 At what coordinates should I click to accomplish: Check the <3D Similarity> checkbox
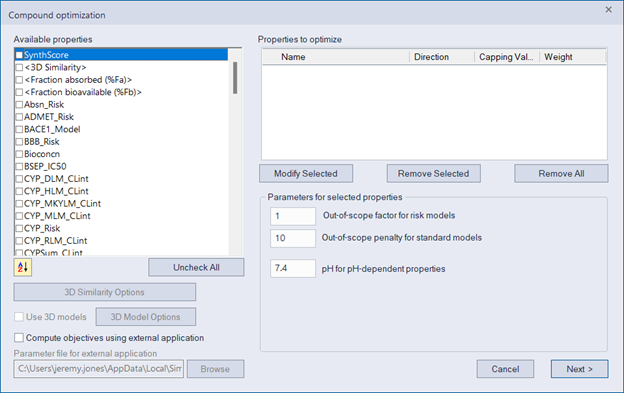pos(19,67)
